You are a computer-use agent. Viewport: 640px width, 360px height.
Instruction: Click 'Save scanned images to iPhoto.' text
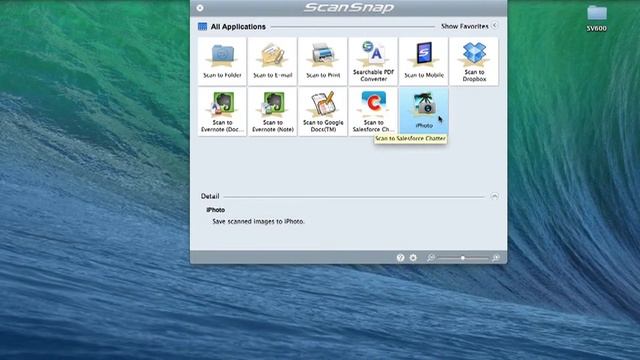(x=258, y=222)
